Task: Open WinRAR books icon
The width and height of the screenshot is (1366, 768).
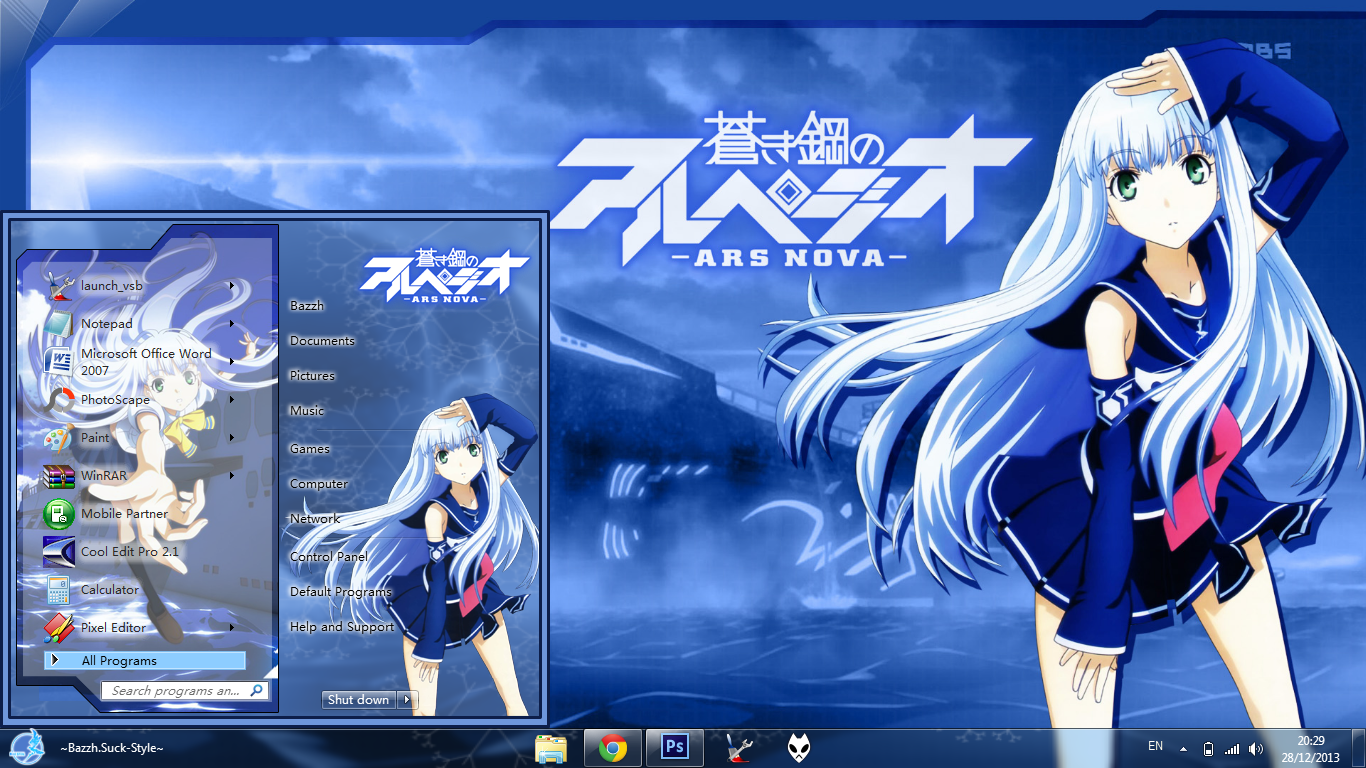Action: click(x=59, y=476)
